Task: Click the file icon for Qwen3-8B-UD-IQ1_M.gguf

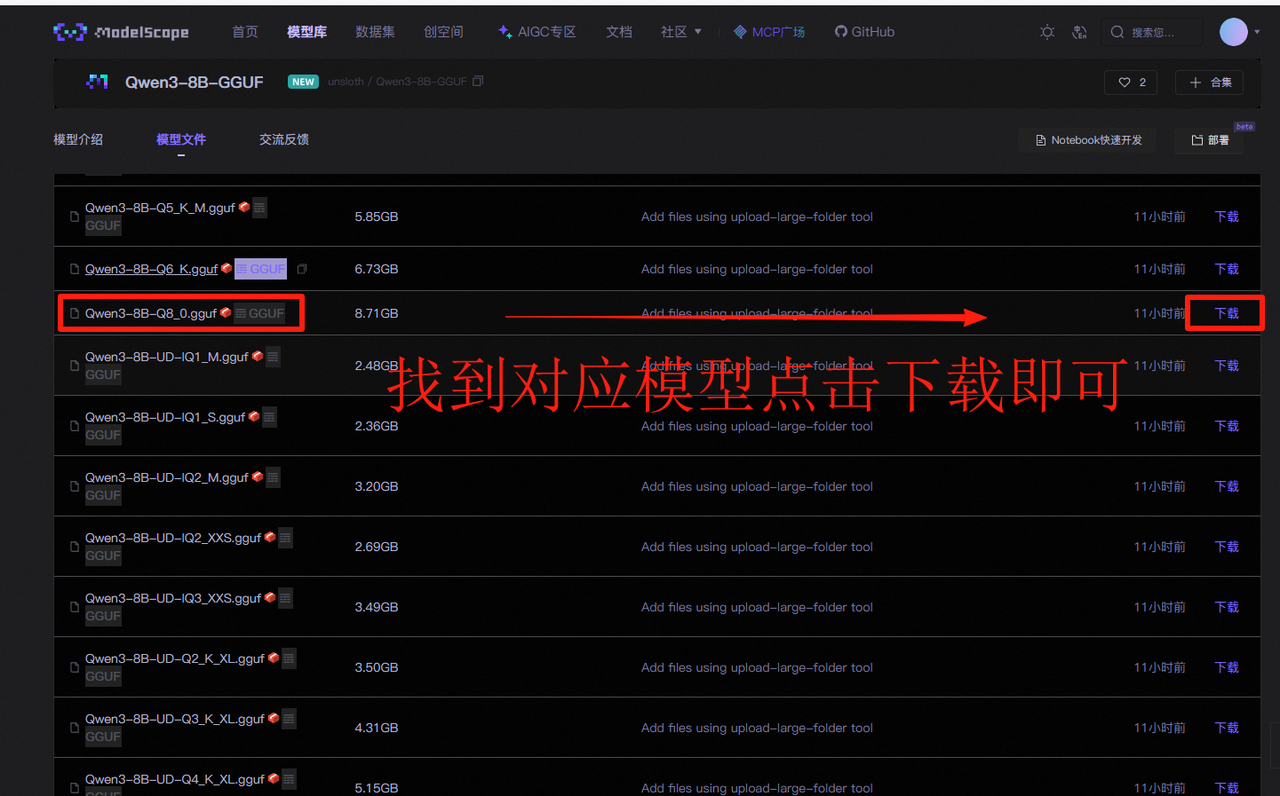Action: 74,366
